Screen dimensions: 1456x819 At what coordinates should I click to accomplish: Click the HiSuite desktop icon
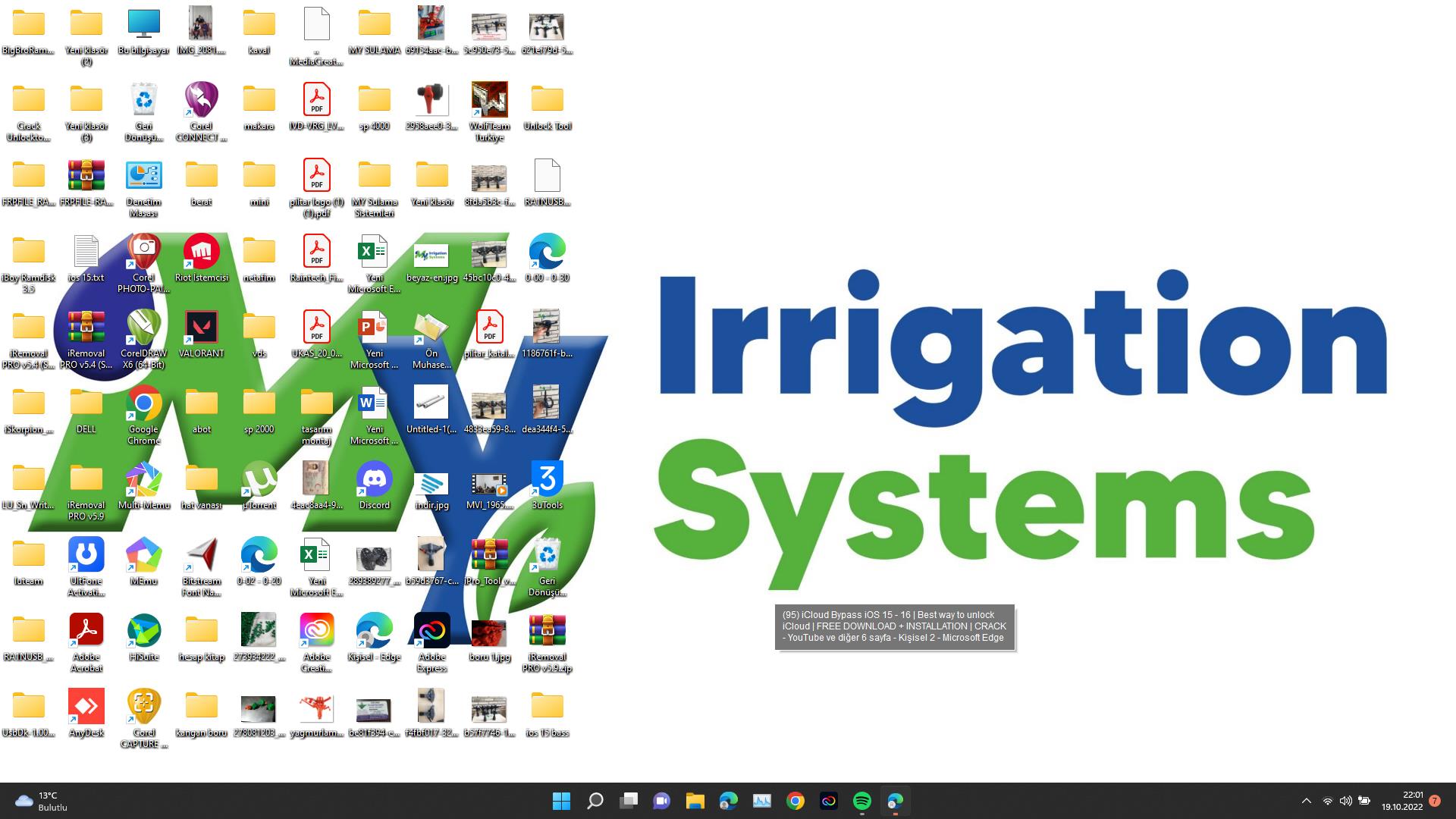[x=143, y=631]
